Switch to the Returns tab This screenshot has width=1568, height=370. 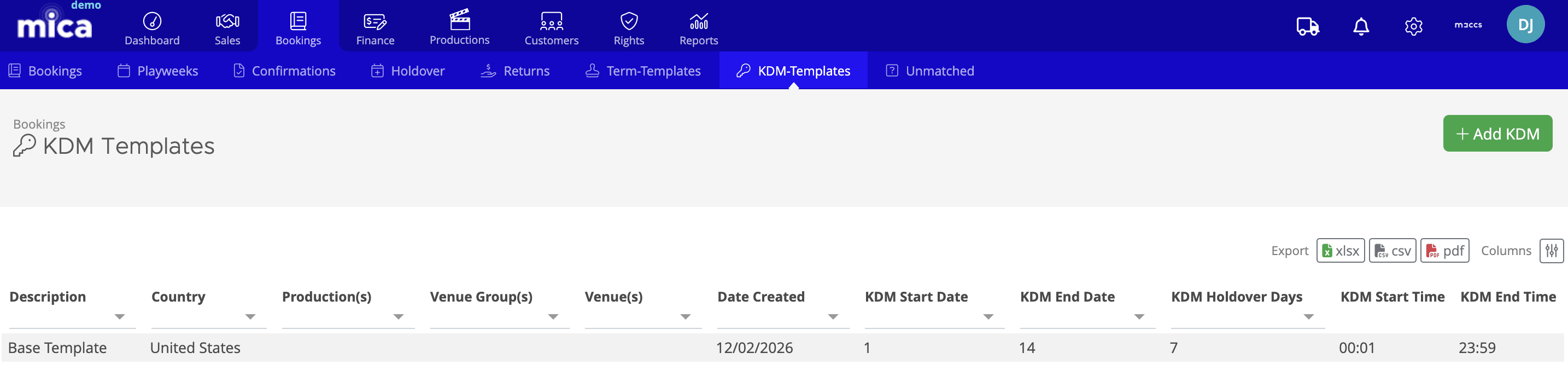pyautogui.click(x=515, y=71)
